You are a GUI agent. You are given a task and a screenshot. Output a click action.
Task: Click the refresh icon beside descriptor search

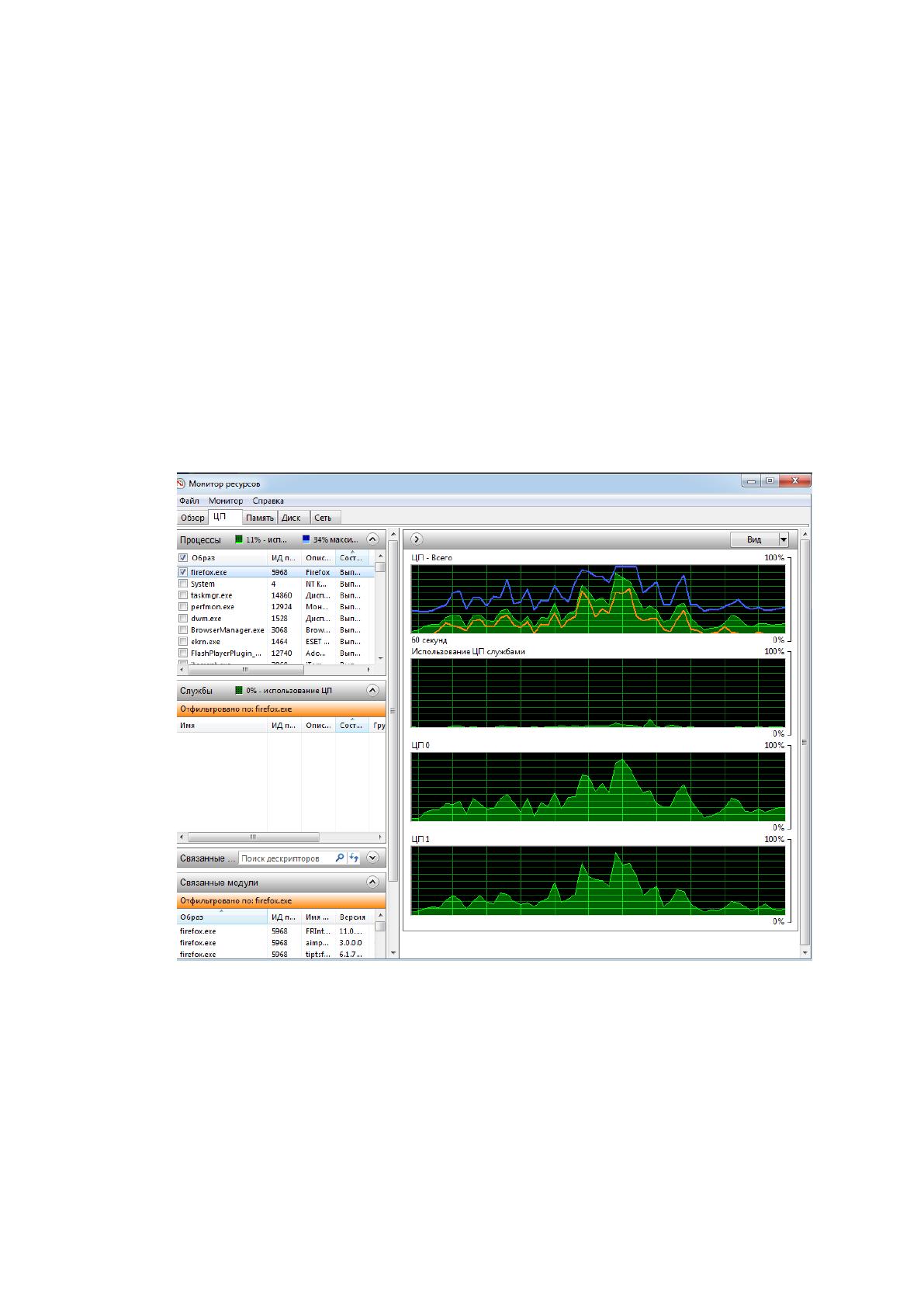(354, 858)
